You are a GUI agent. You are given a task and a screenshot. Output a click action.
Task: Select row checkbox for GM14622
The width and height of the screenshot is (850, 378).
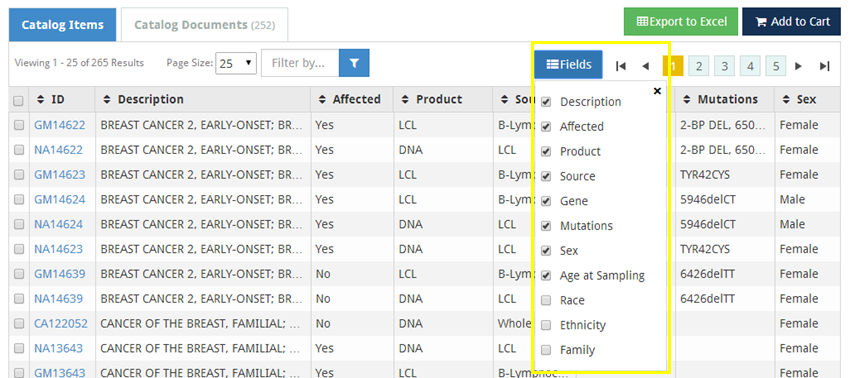click(x=19, y=125)
